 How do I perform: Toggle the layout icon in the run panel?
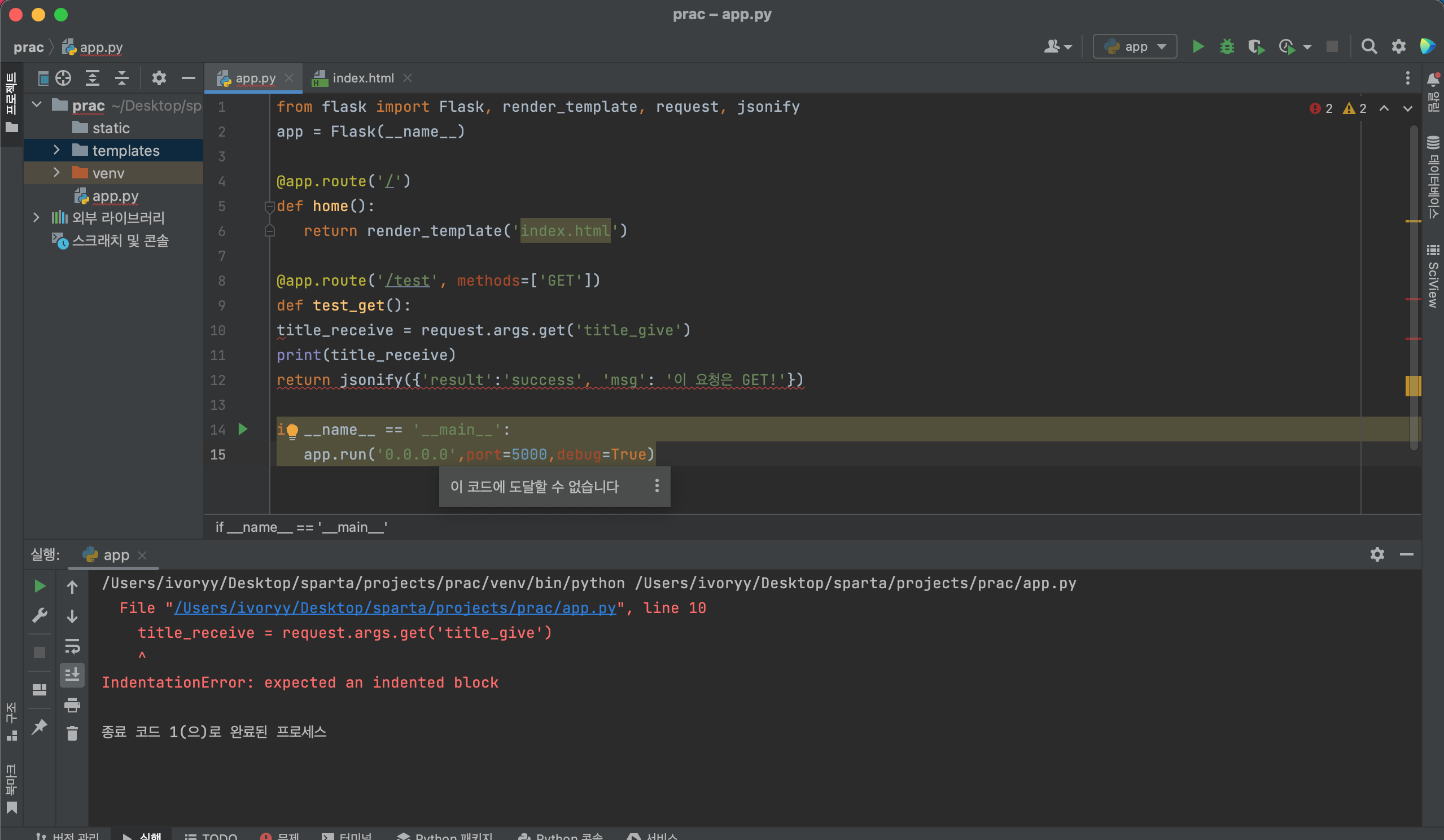pyautogui.click(x=40, y=690)
